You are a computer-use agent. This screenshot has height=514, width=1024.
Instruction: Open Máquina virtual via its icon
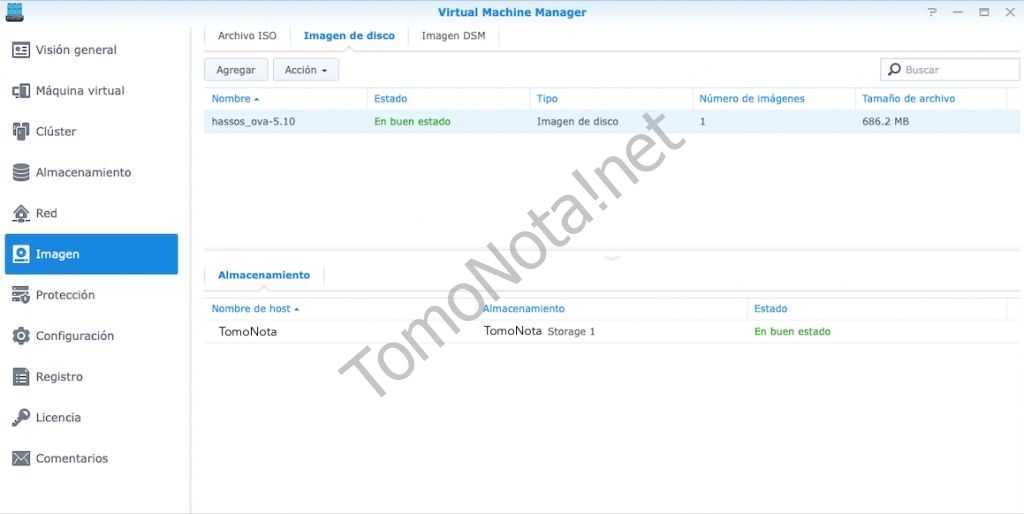[21, 91]
